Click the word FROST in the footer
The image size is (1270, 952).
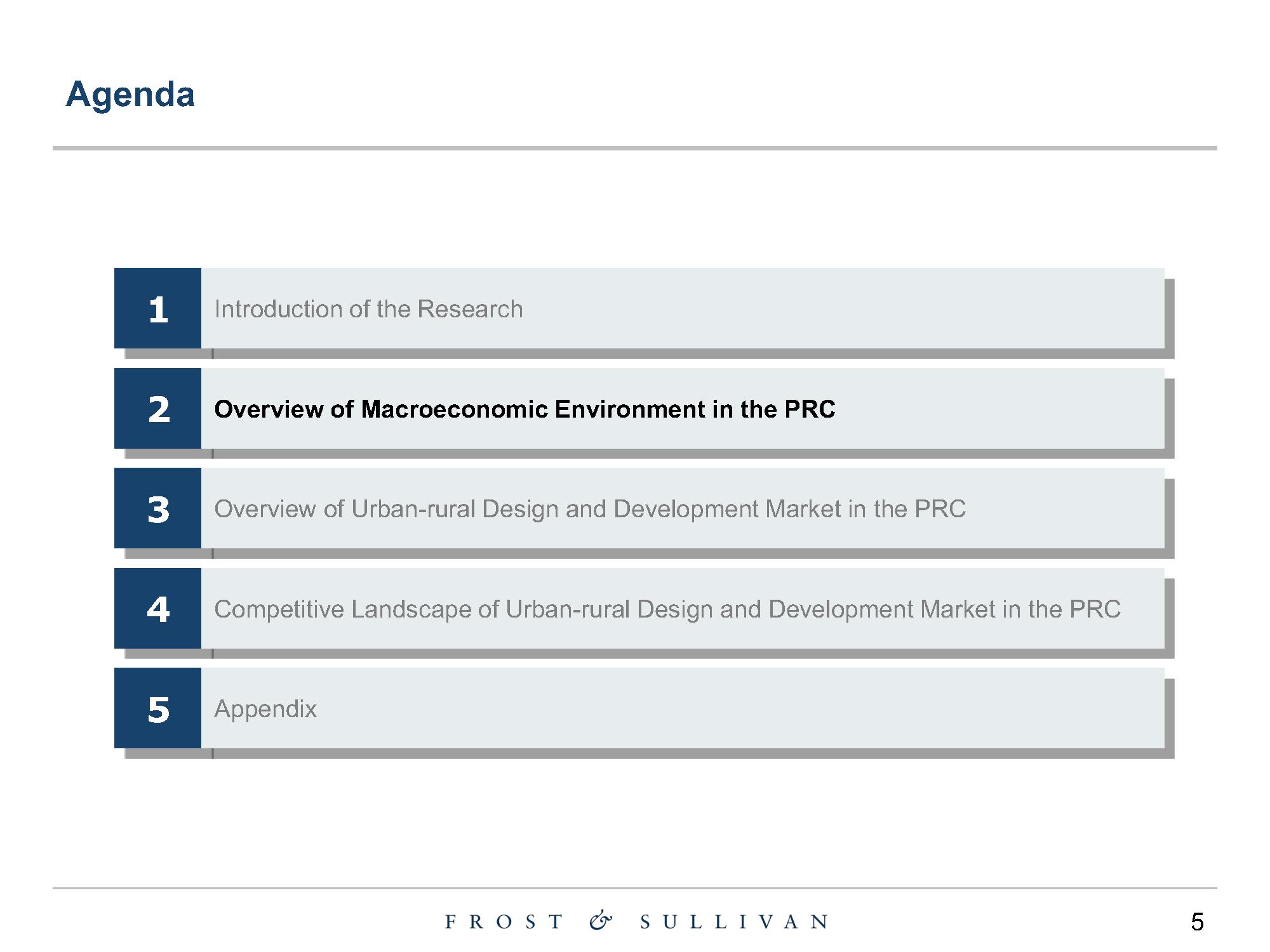tap(504, 922)
